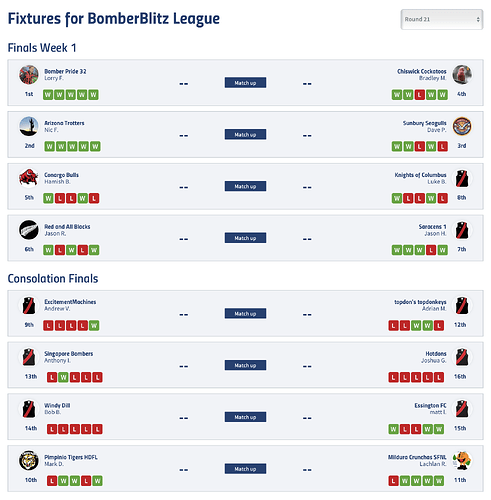Open the Essington FC team link
The image size is (491, 500).
point(430,405)
